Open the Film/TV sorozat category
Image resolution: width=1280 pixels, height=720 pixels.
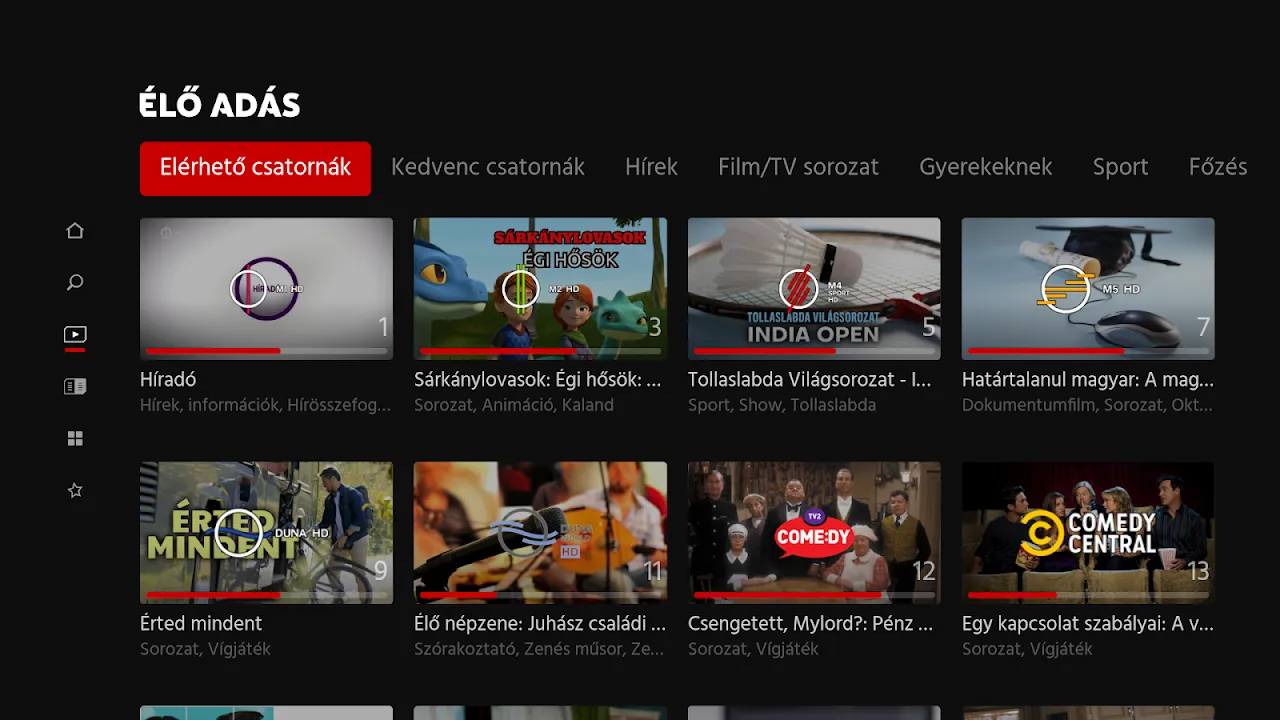[798, 168]
